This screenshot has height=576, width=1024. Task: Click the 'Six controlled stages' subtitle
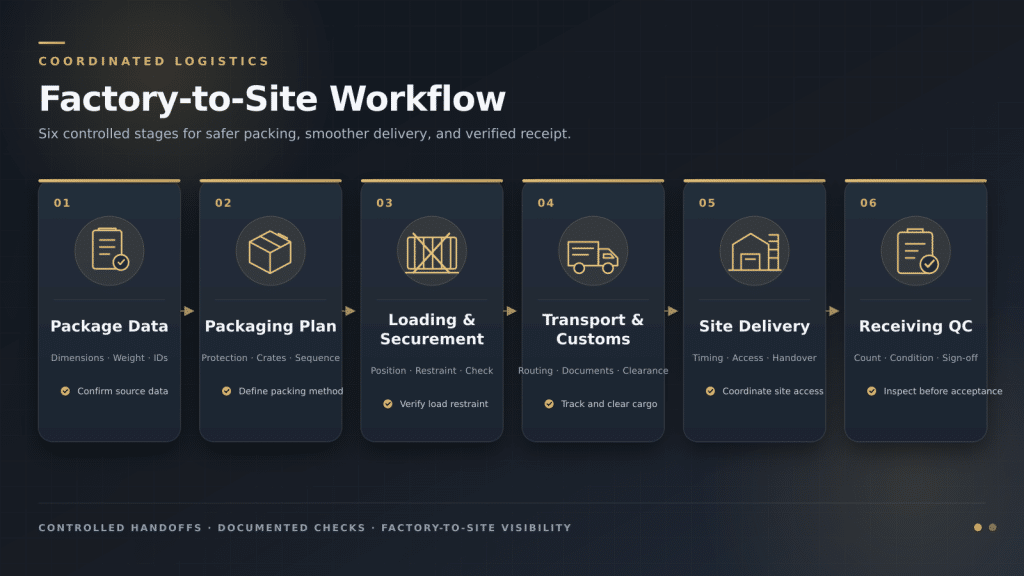304,134
